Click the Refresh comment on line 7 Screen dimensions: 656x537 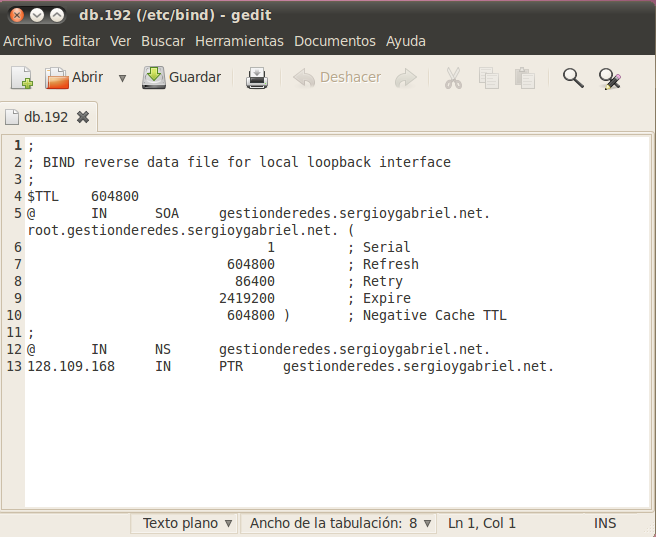click(383, 264)
